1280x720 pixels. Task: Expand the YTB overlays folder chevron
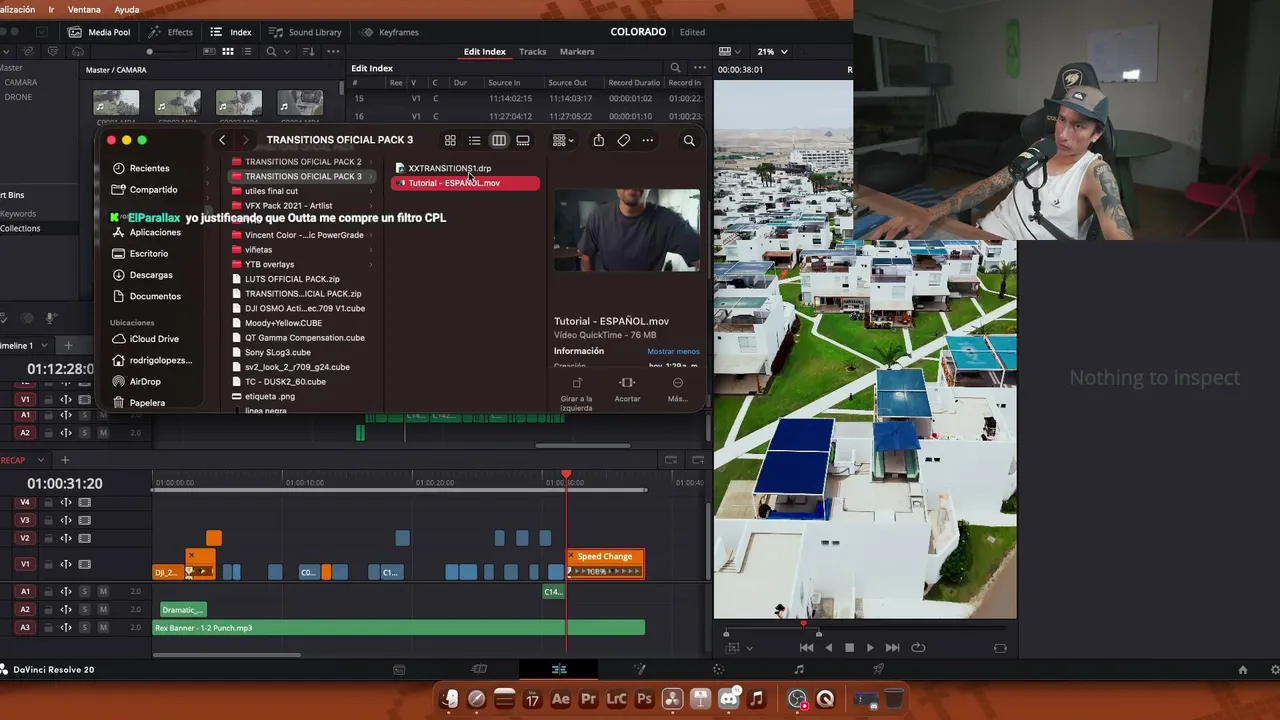371,264
